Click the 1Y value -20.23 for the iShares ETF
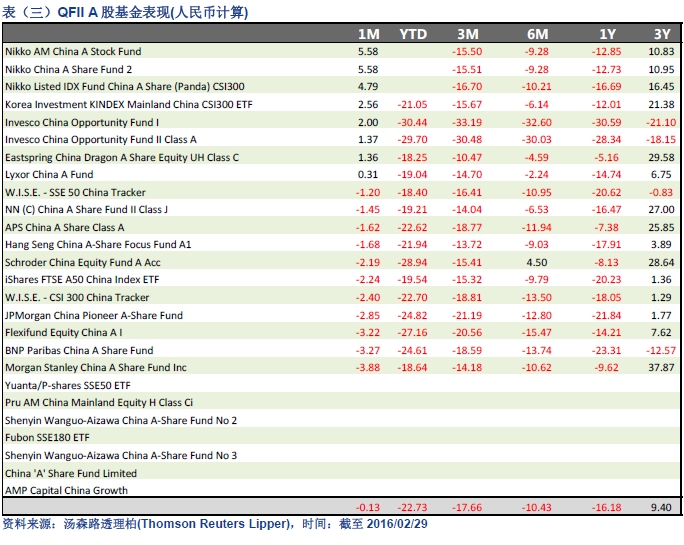The height and width of the screenshot is (545, 684). (x=606, y=280)
